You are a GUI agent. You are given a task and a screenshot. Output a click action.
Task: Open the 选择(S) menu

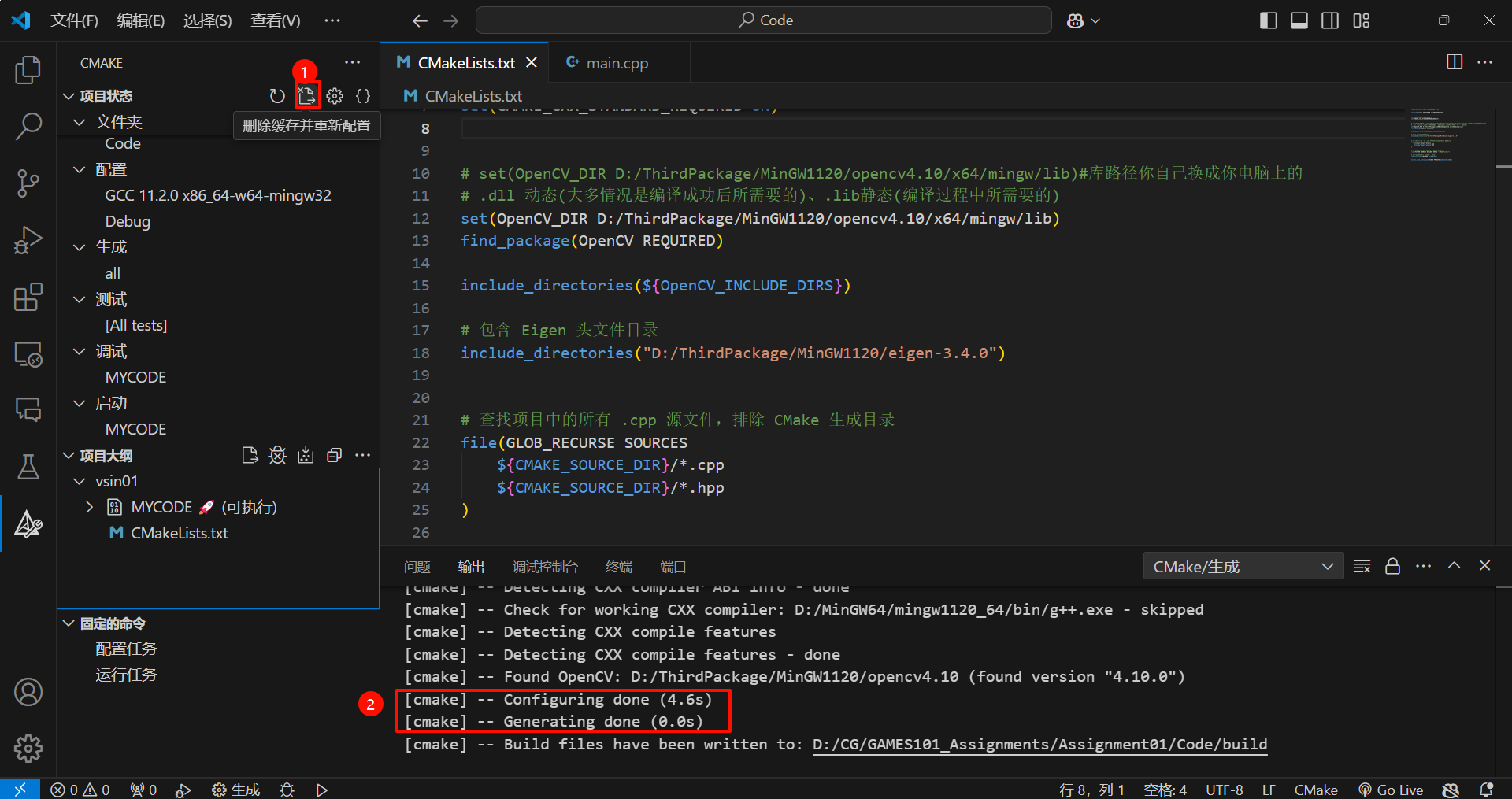(x=208, y=20)
